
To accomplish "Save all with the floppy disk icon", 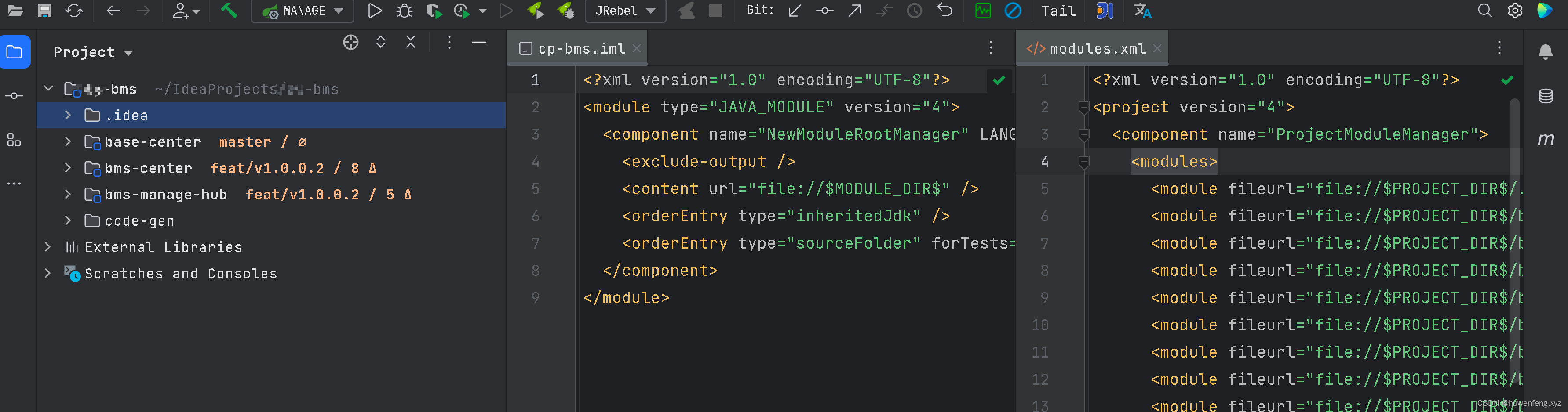I will coord(45,11).
